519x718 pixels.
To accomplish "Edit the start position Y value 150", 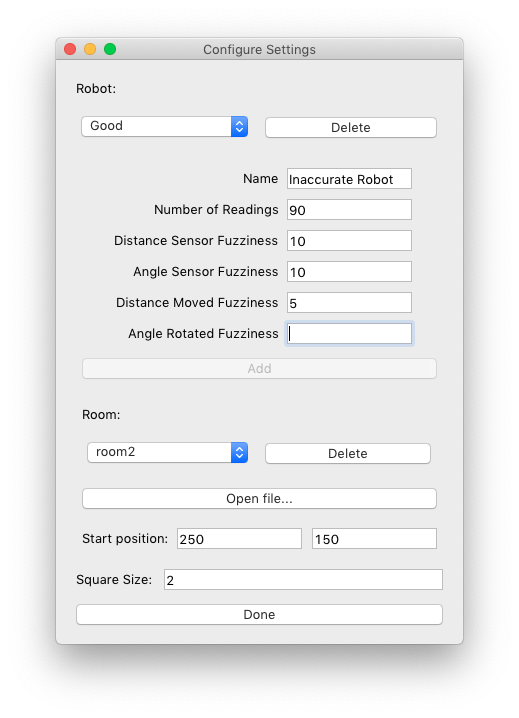I will [x=374, y=538].
